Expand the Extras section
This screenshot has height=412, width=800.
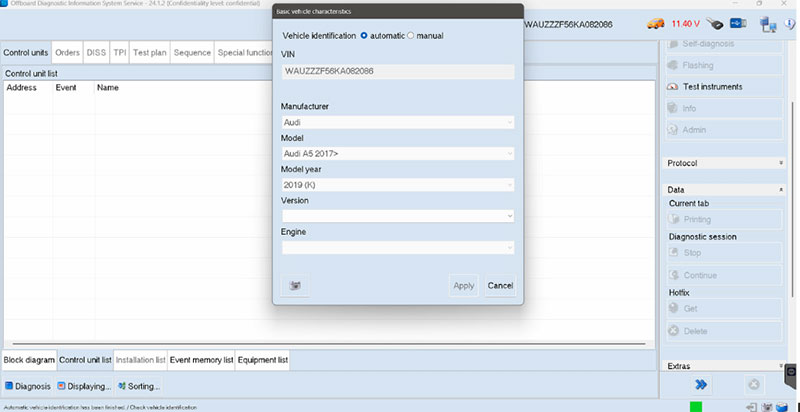coord(723,366)
